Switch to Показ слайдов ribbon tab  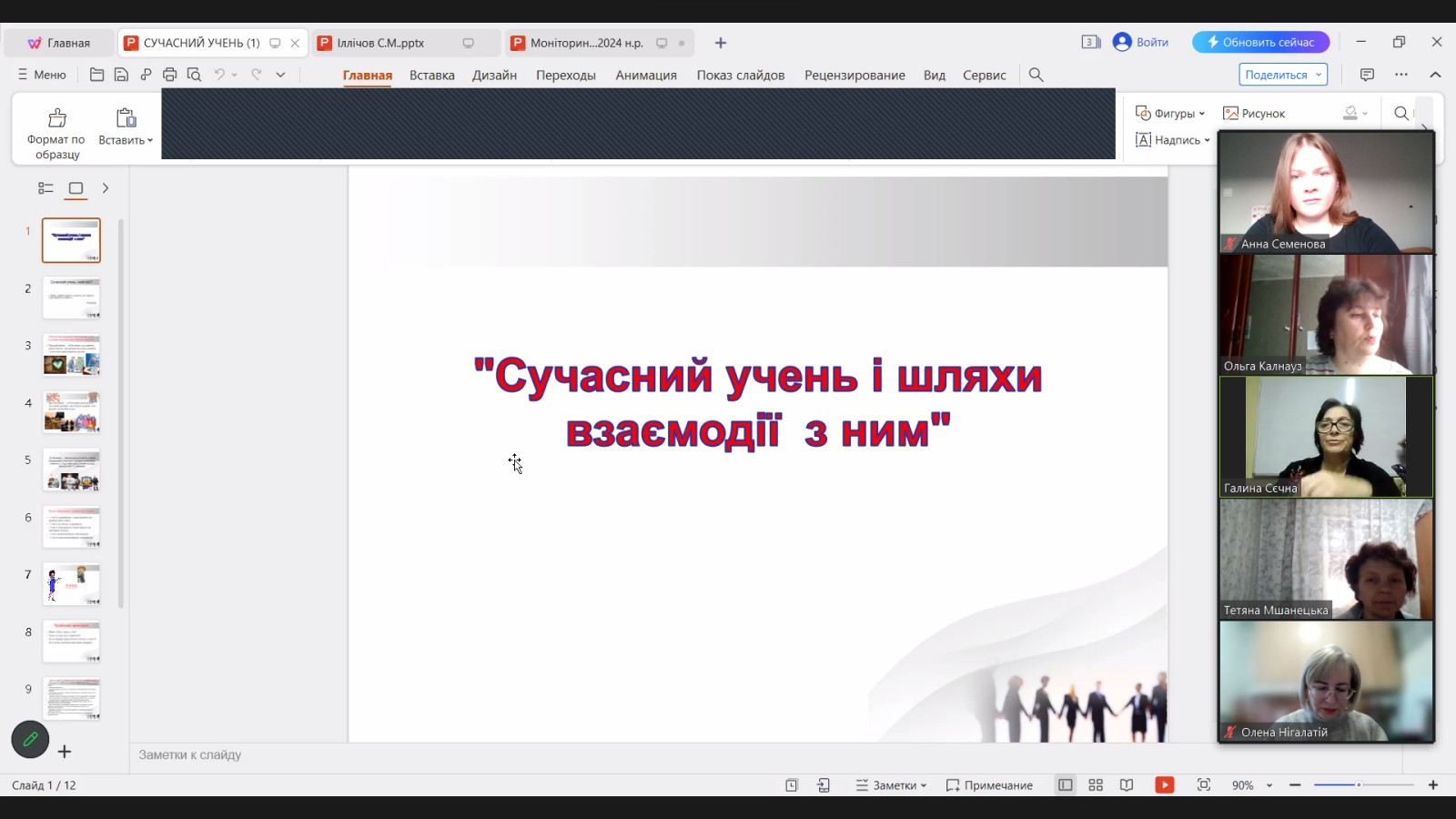[741, 75]
